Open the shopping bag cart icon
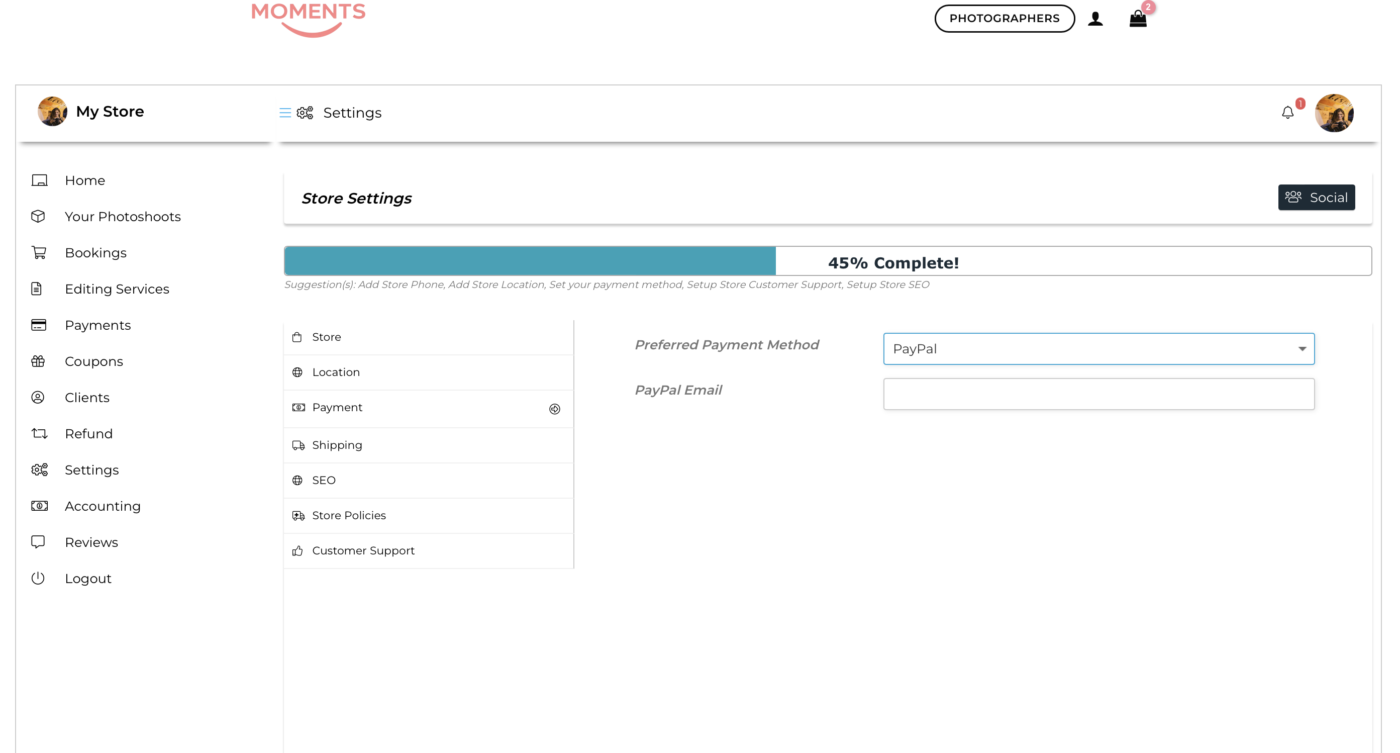The width and height of the screenshot is (1400, 753). [1138, 18]
